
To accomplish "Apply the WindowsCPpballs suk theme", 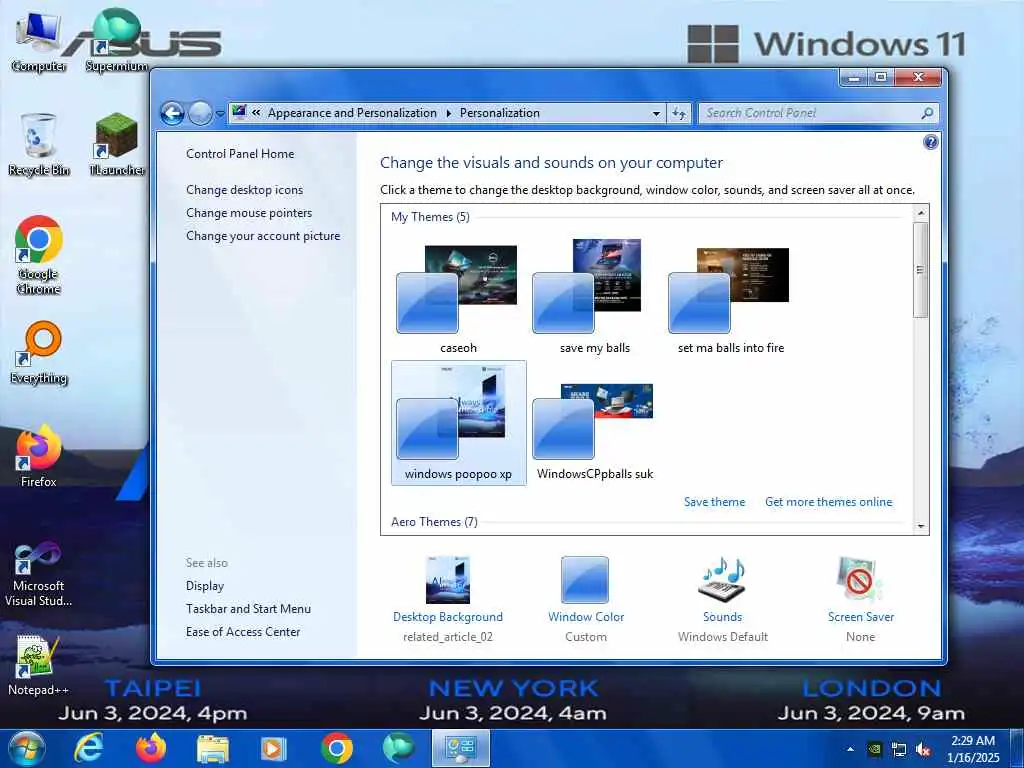I will point(594,423).
